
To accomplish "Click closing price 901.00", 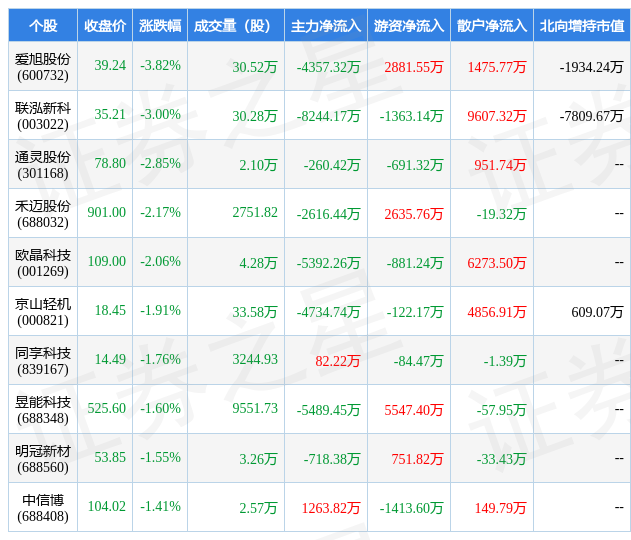I will click(107, 212).
